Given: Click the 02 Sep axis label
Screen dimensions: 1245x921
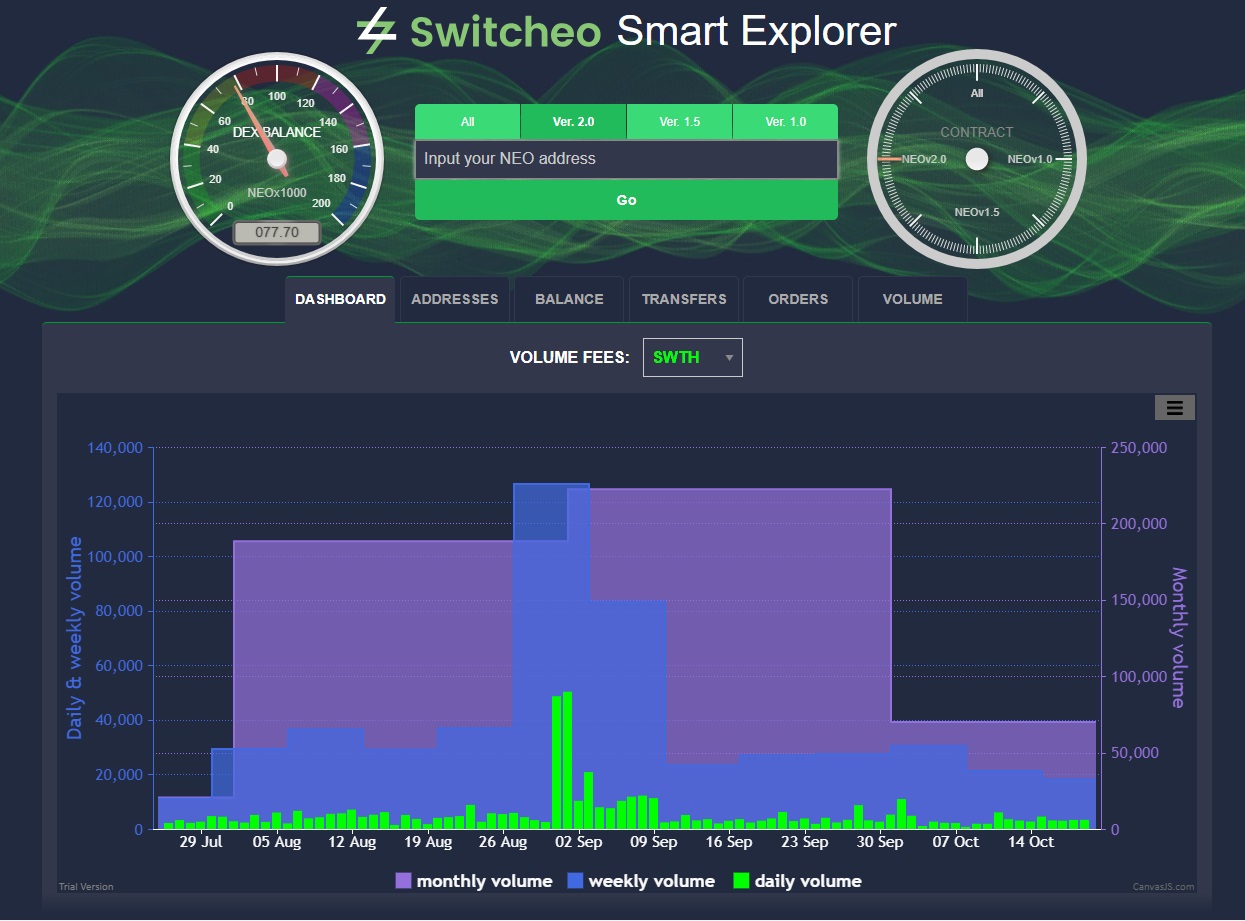Looking at the screenshot, I should coord(579,842).
